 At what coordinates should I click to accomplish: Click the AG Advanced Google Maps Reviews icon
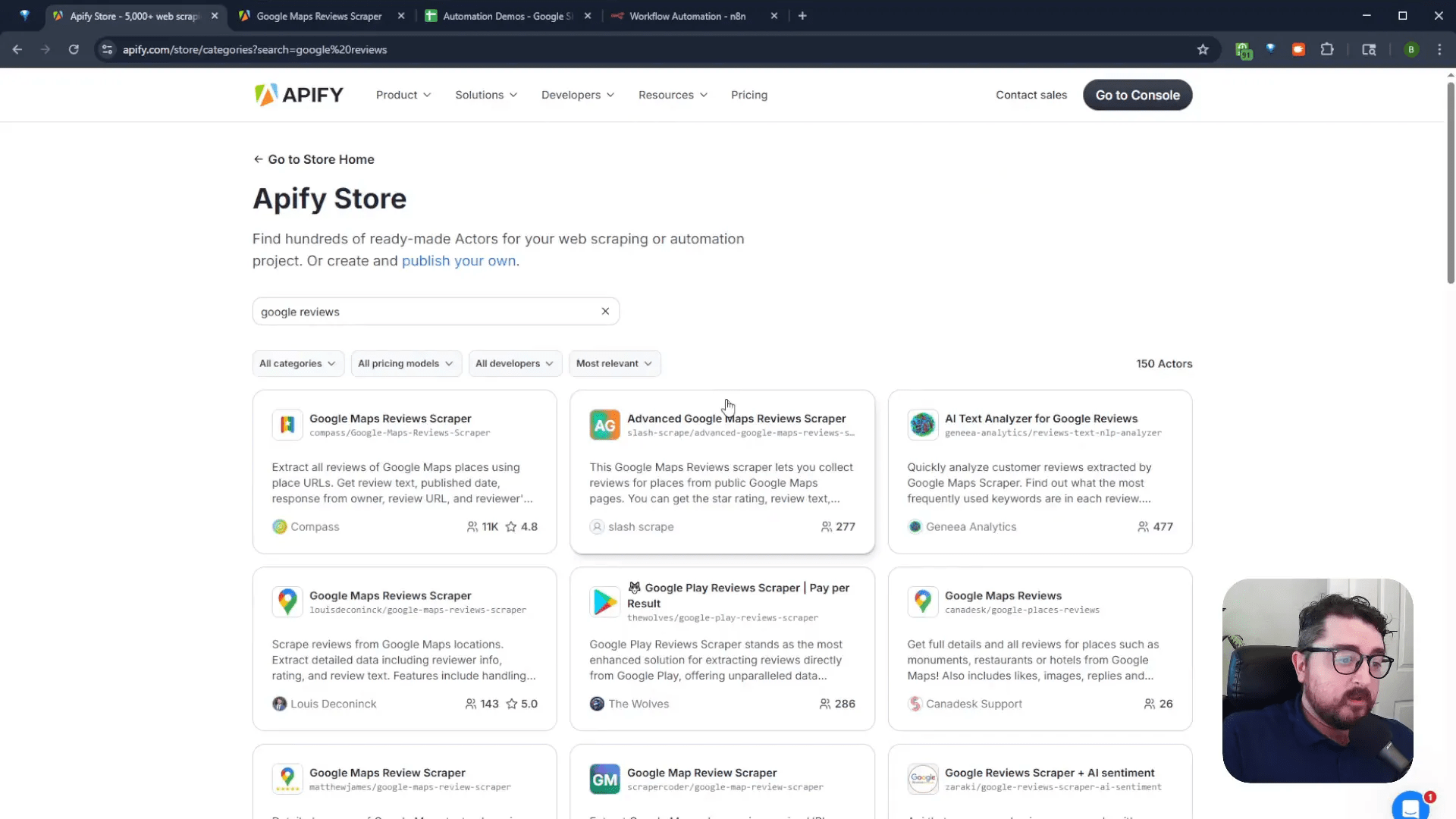604,425
